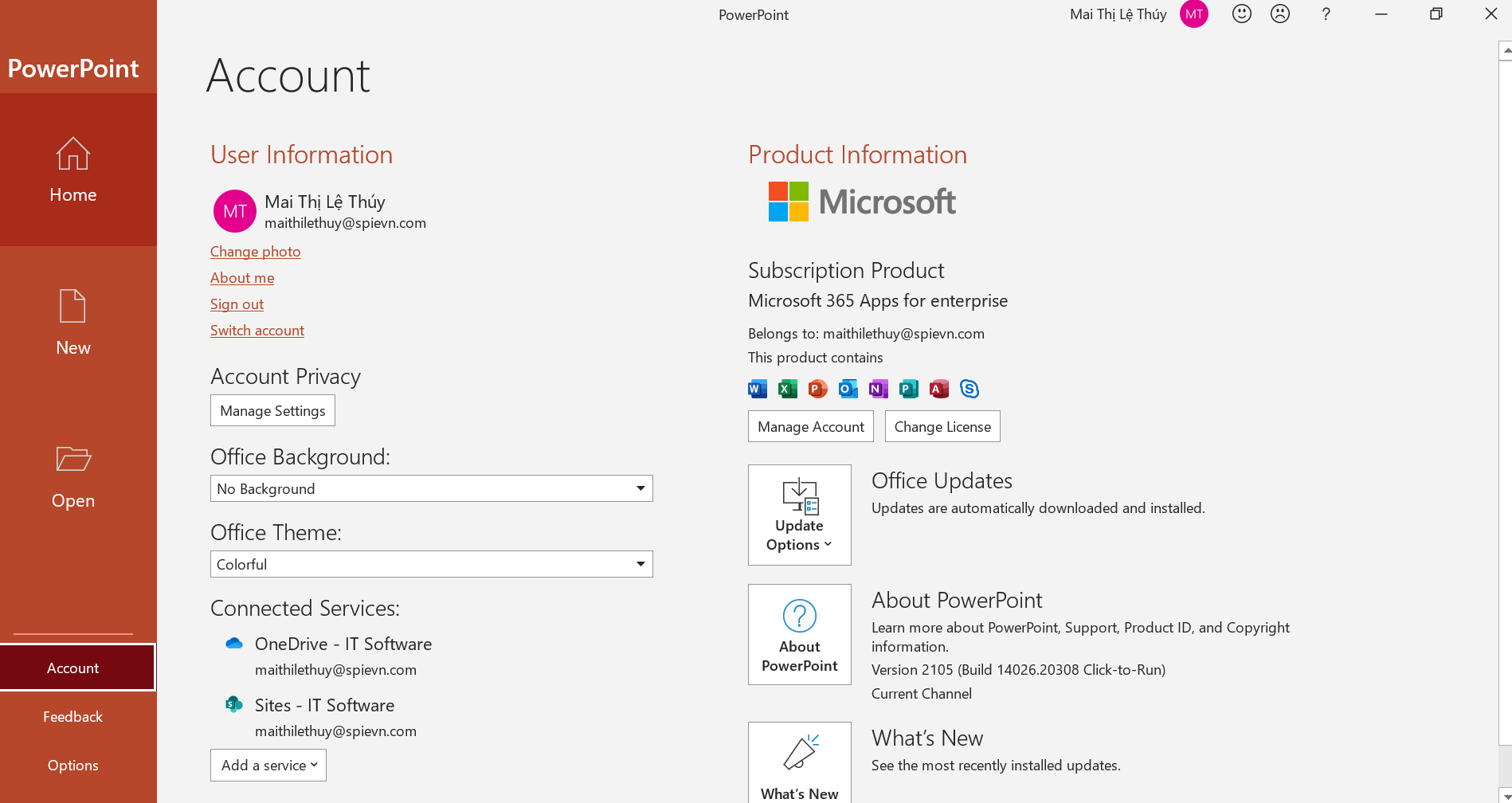Viewport: 1512px width, 803px height.
Task: Open Help question mark icon
Action: tap(1326, 14)
